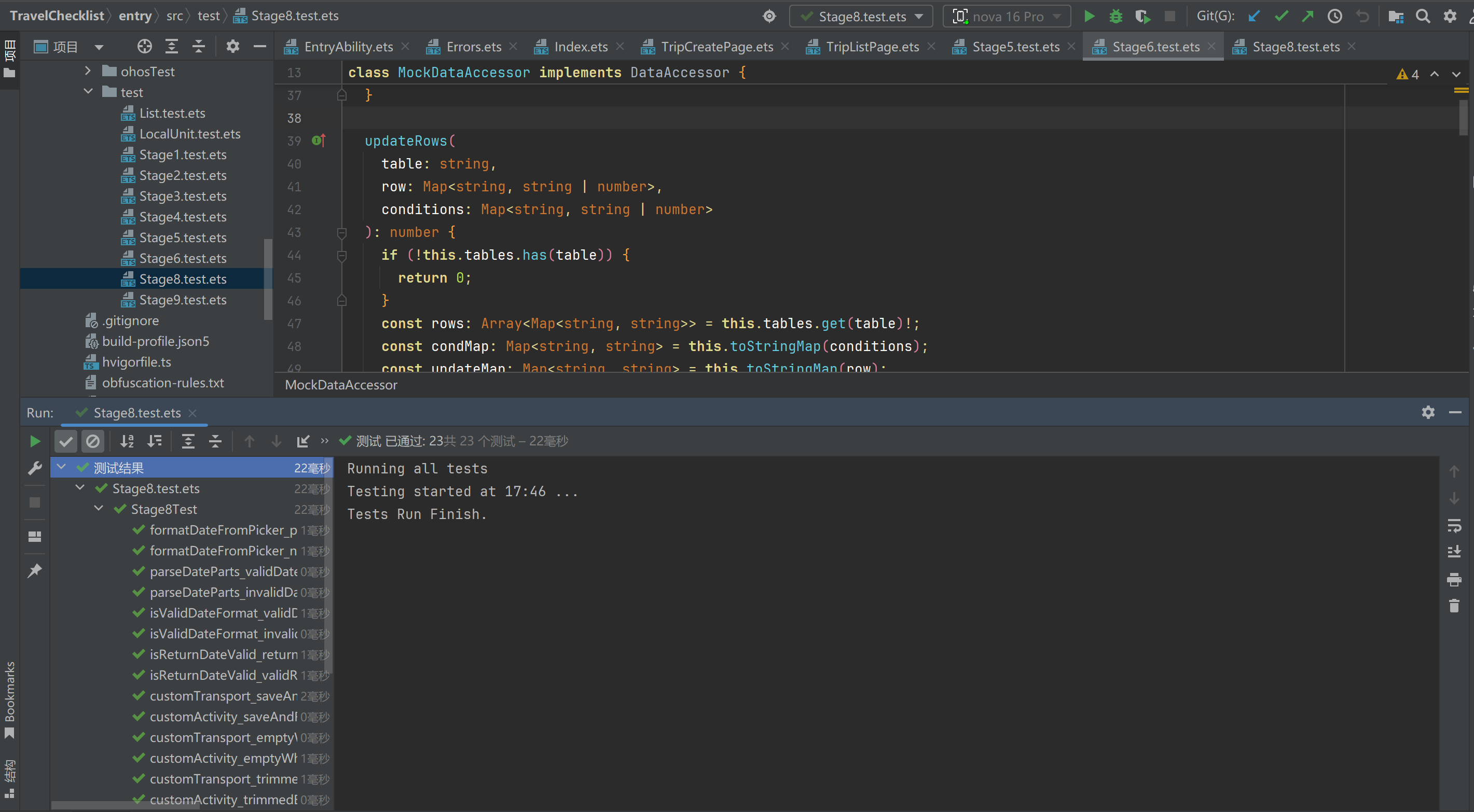This screenshot has height=812, width=1474.
Task: Switch to EntryAbility.ets tab
Action: 348,46
